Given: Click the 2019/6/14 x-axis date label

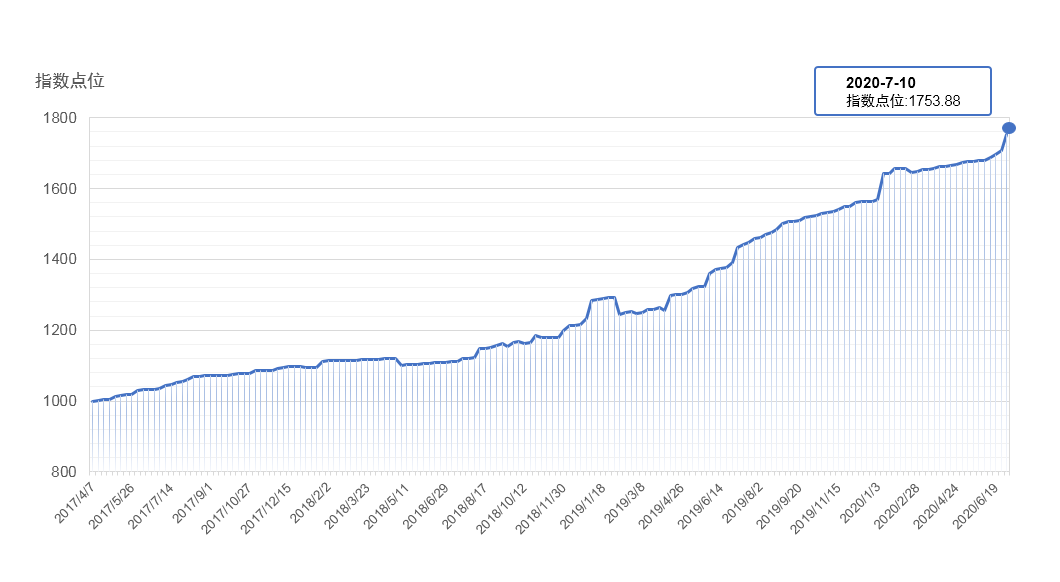Looking at the screenshot, I should [x=701, y=506].
